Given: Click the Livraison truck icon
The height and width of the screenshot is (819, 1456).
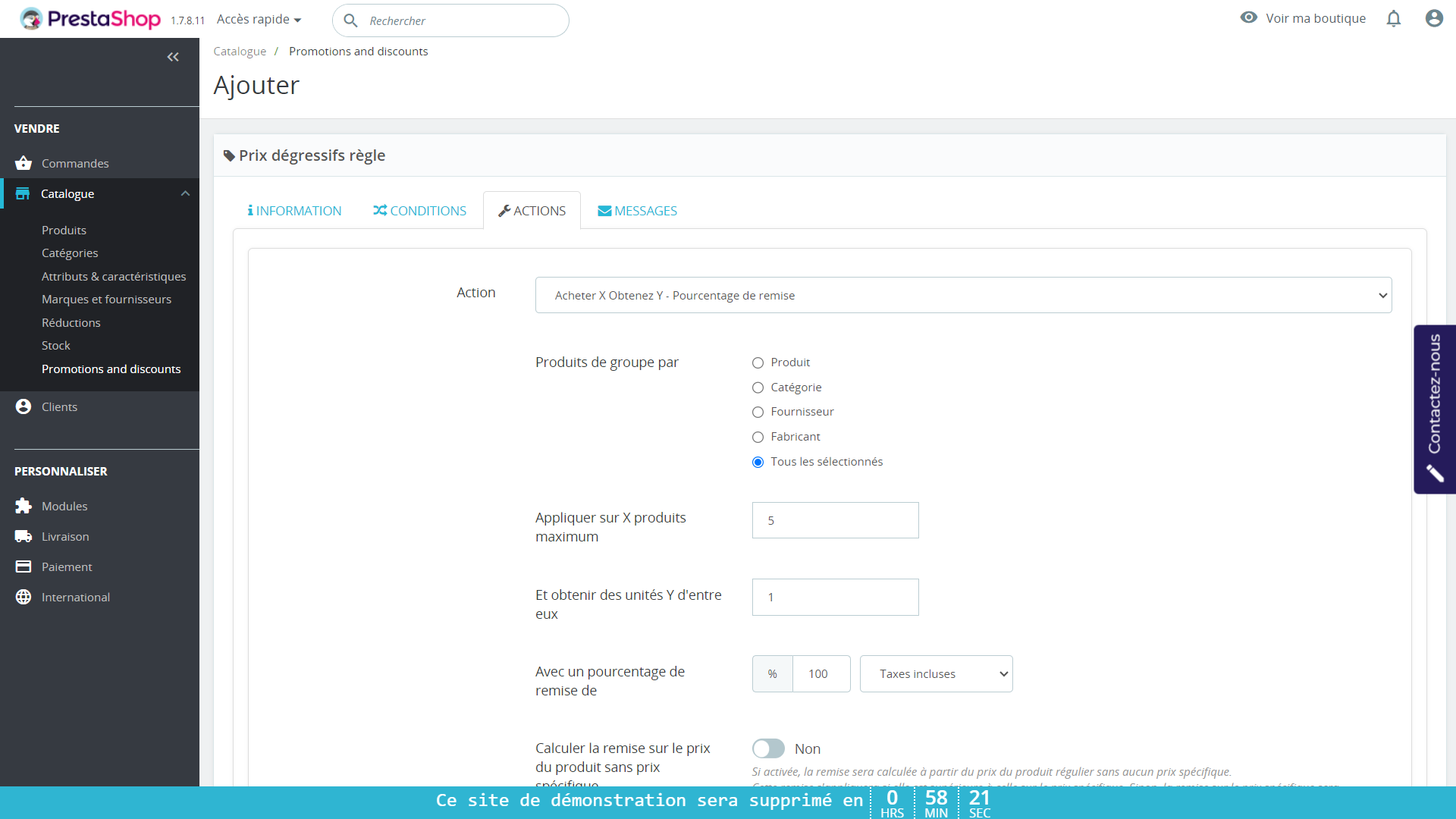Looking at the screenshot, I should (24, 536).
